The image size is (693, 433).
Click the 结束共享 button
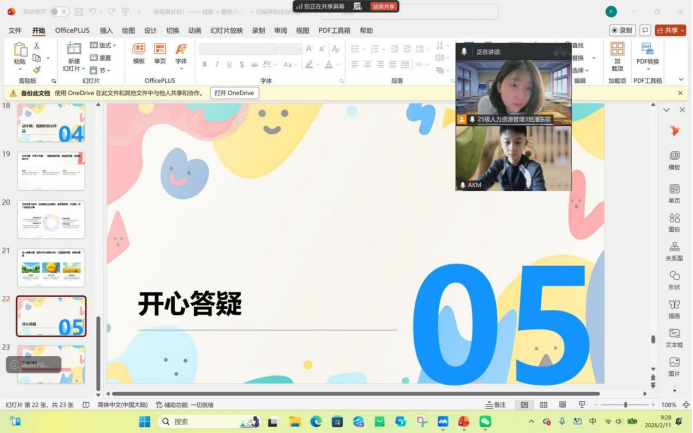(383, 6)
